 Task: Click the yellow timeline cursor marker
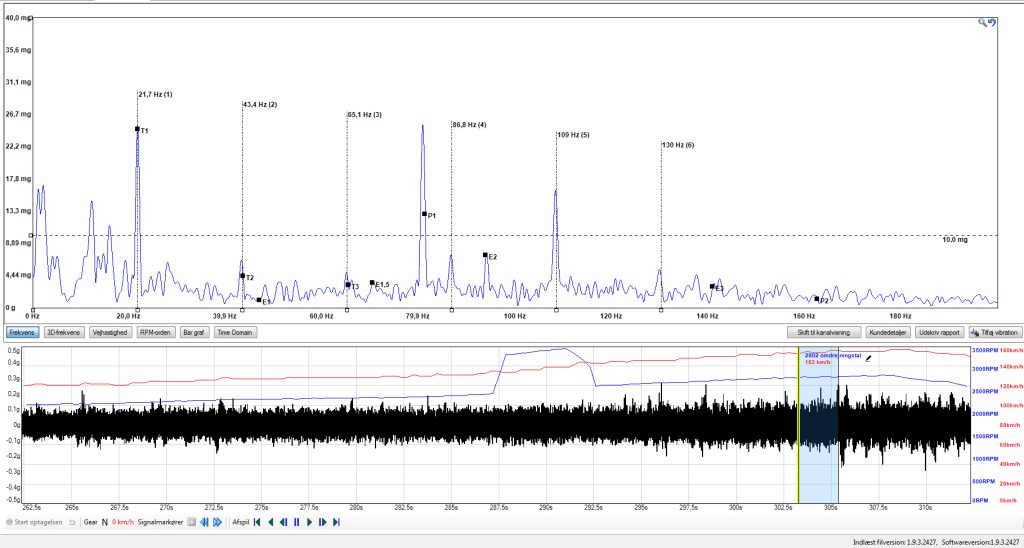pos(798,425)
